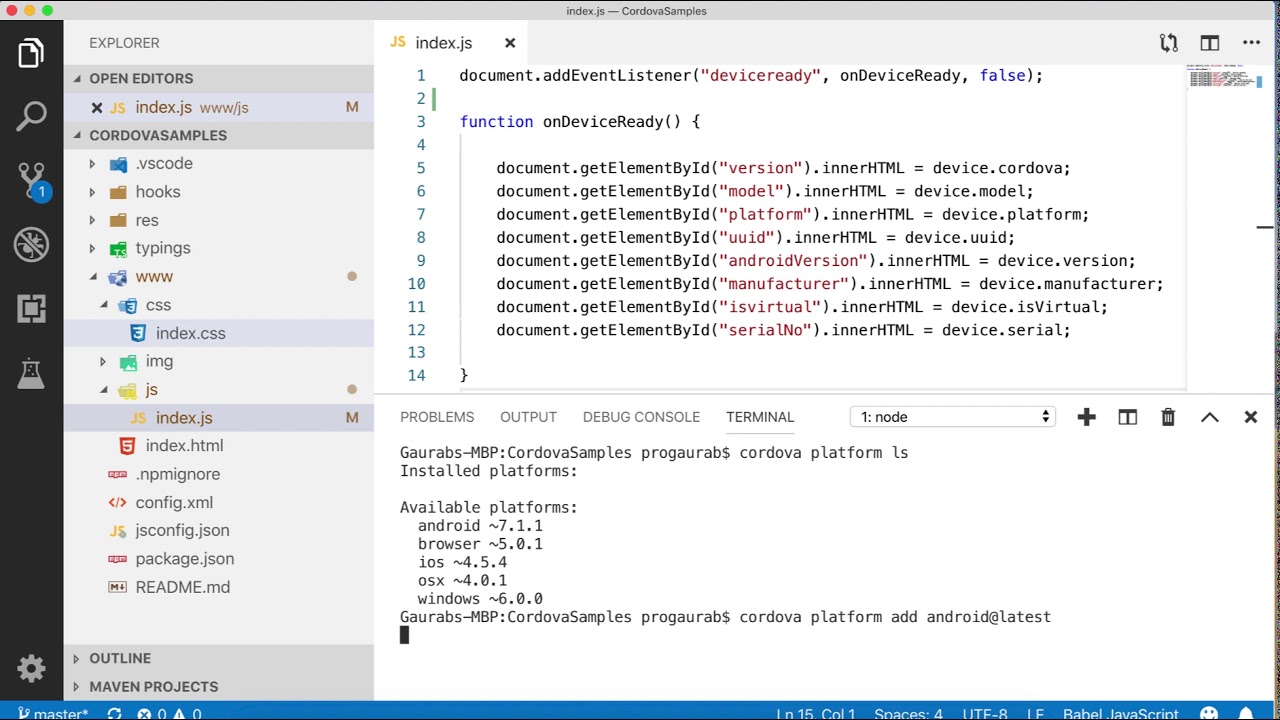
Task: Switch to the PROBLEMS tab
Action: (437, 417)
